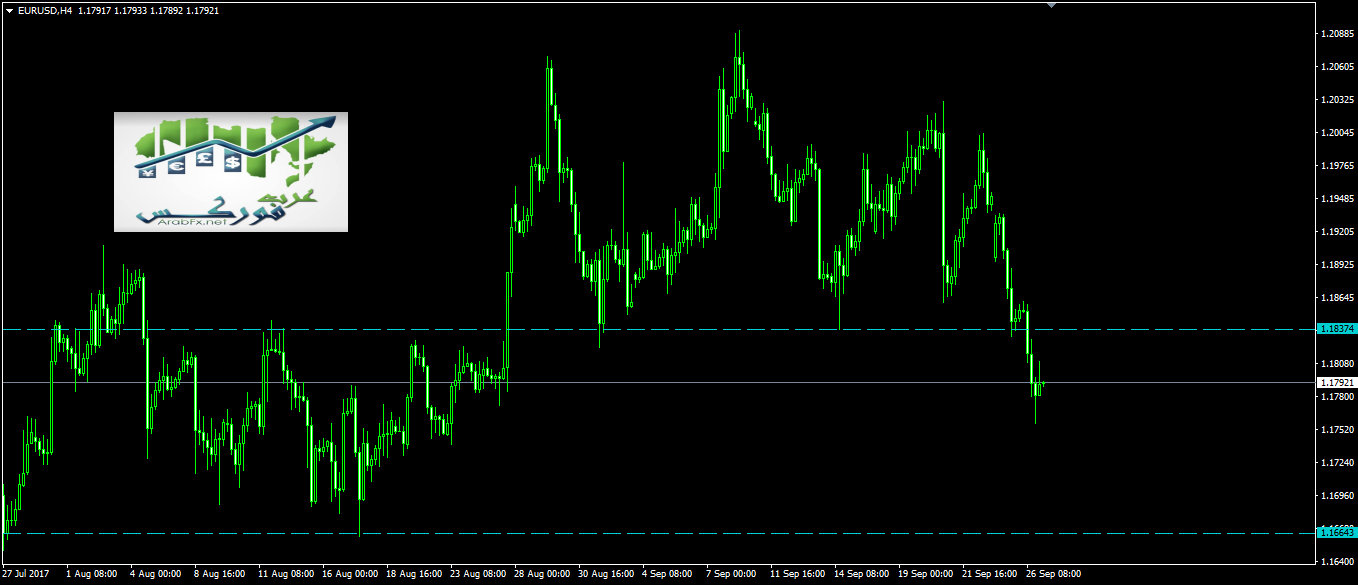The image size is (1358, 585).
Task: Click the 16 Aug 00:00 time label
Action: point(348,575)
